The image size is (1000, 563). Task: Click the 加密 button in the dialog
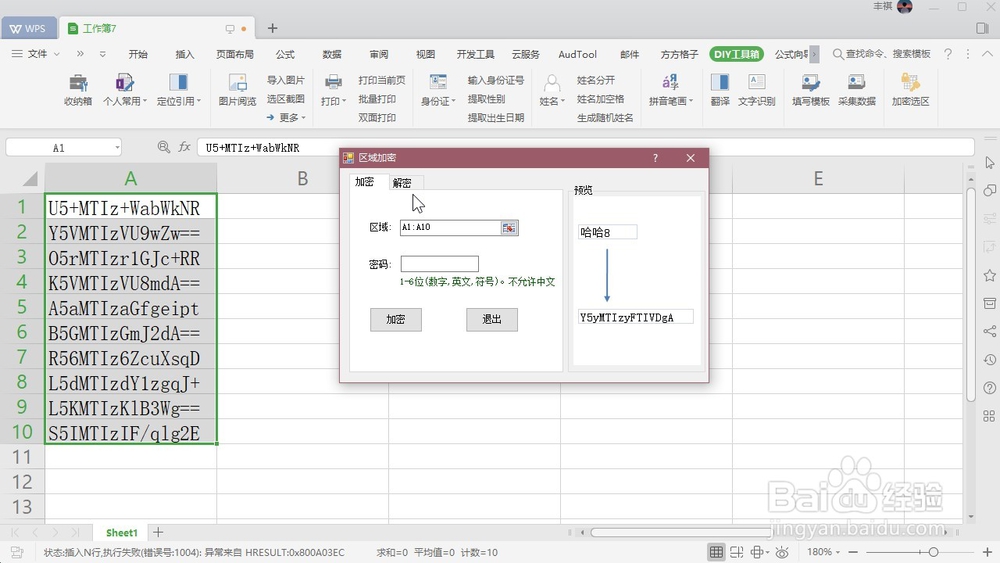click(395, 319)
